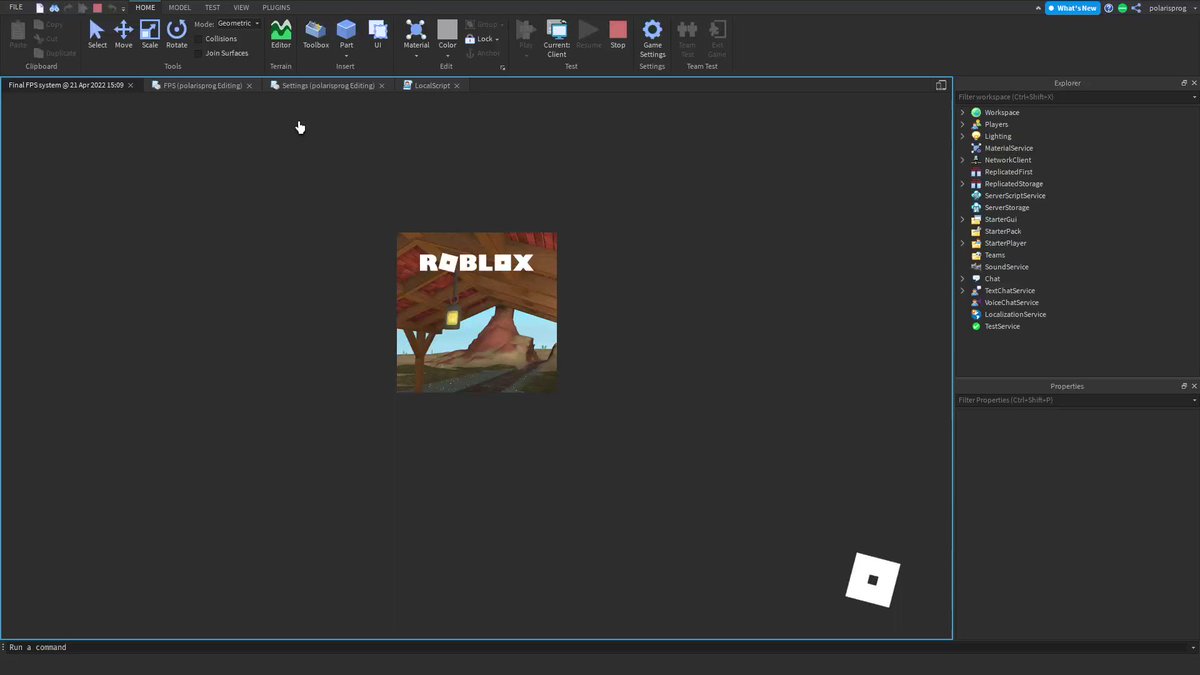Expand the StarterPlayer node
This screenshot has height=675, width=1200.
[963, 243]
